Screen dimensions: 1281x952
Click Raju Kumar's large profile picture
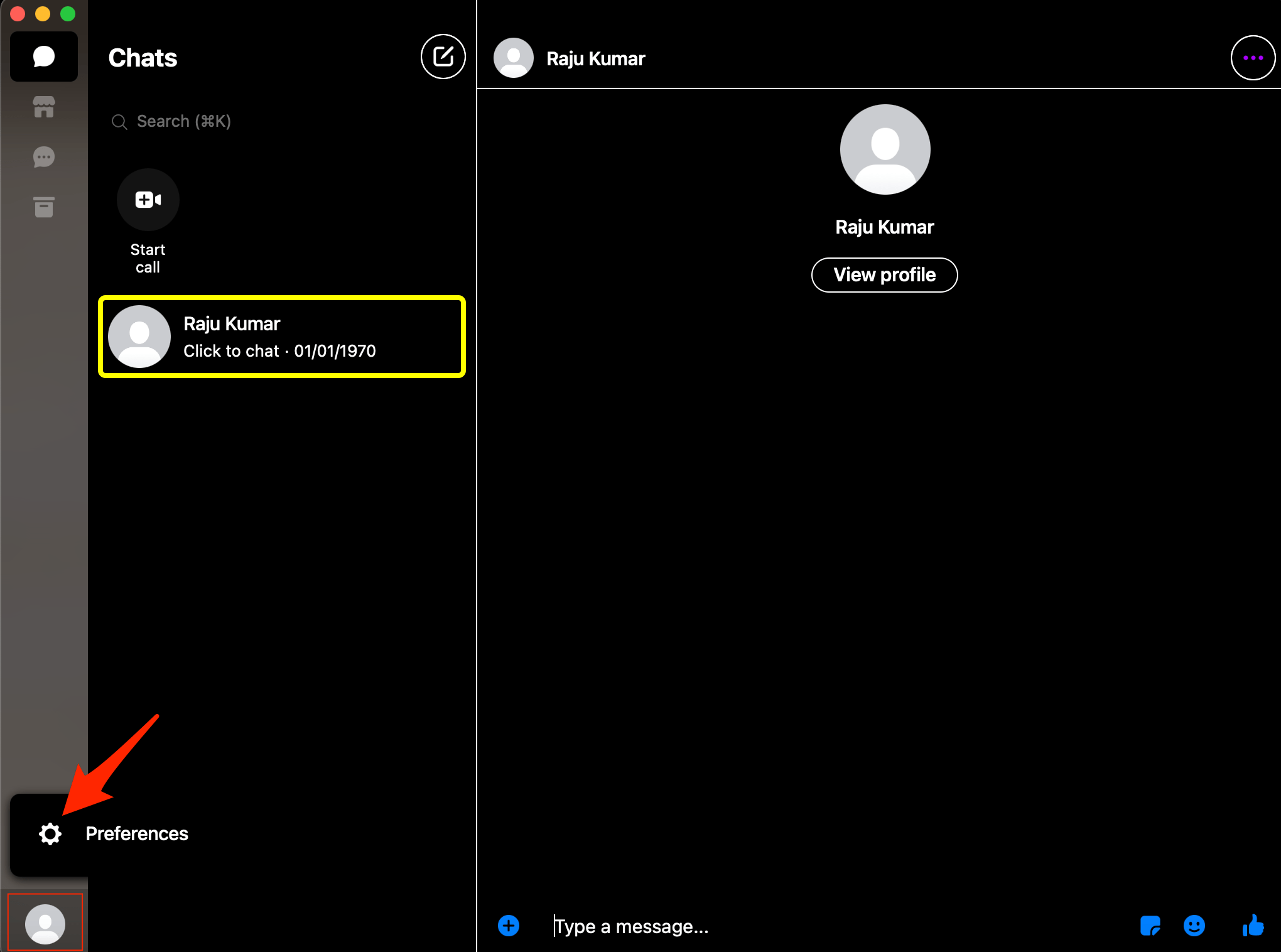(885, 149)
